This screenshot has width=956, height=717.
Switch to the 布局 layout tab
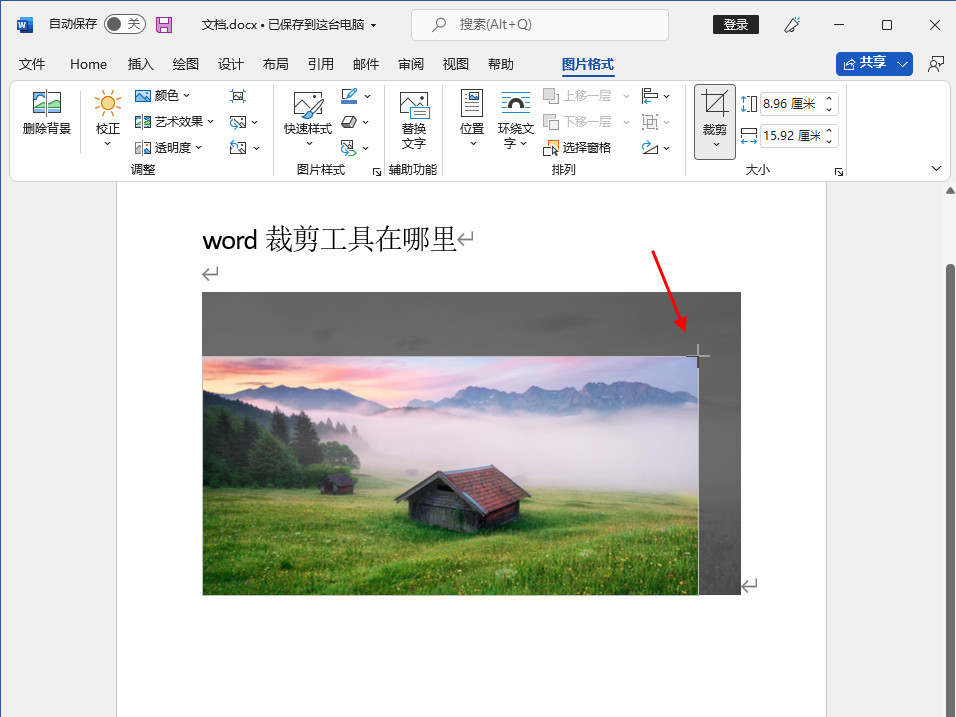point(276,64)
